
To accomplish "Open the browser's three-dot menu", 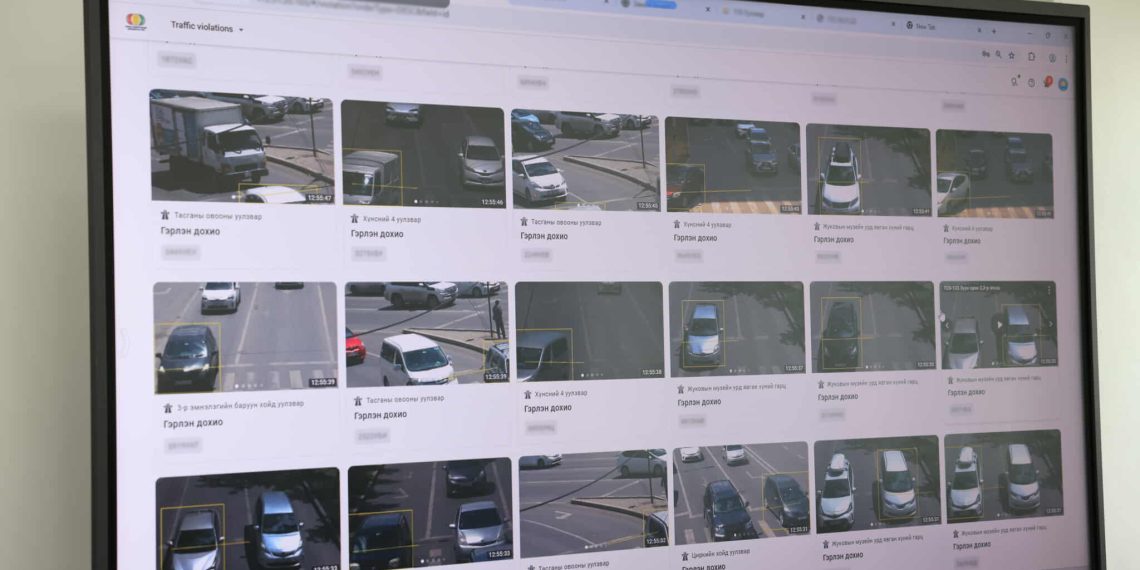I will 1066,58.
